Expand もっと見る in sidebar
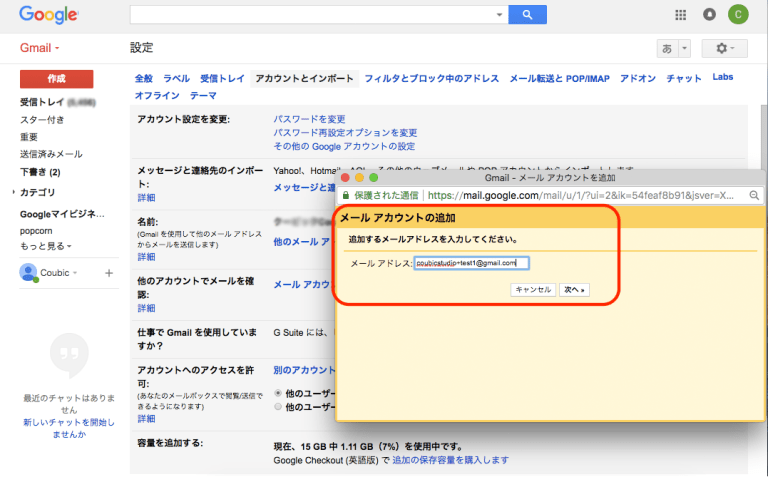 [x=46, y=246]
